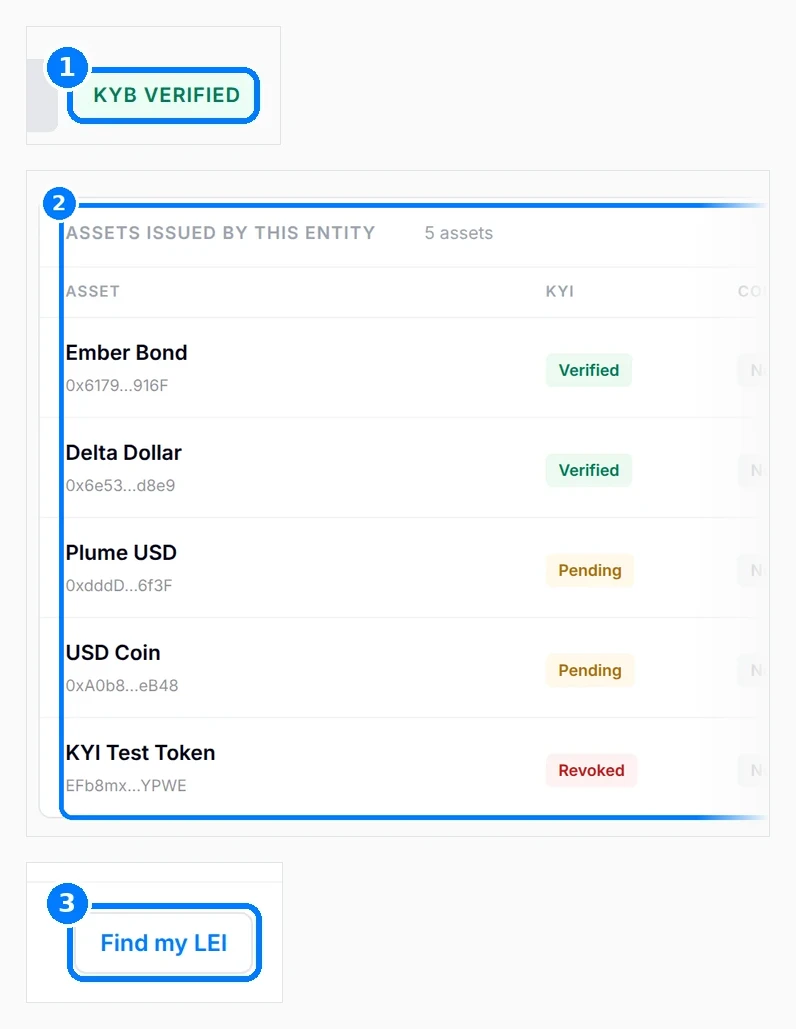Screen dimensions: 796x1029
Task: Click the address EFb8mx...YPWE
Action: point(126,786)
